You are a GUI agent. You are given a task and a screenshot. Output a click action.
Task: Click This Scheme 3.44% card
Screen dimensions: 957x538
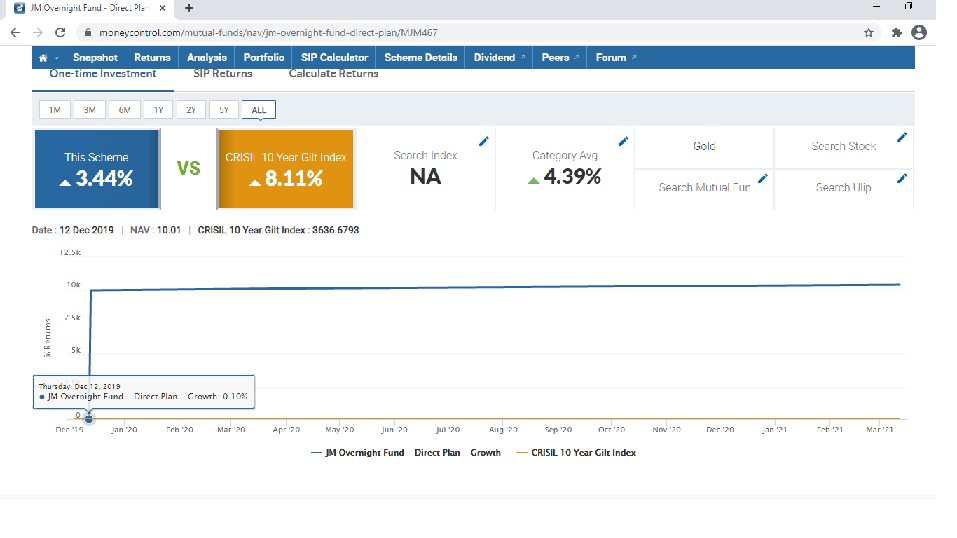[97, 169]
